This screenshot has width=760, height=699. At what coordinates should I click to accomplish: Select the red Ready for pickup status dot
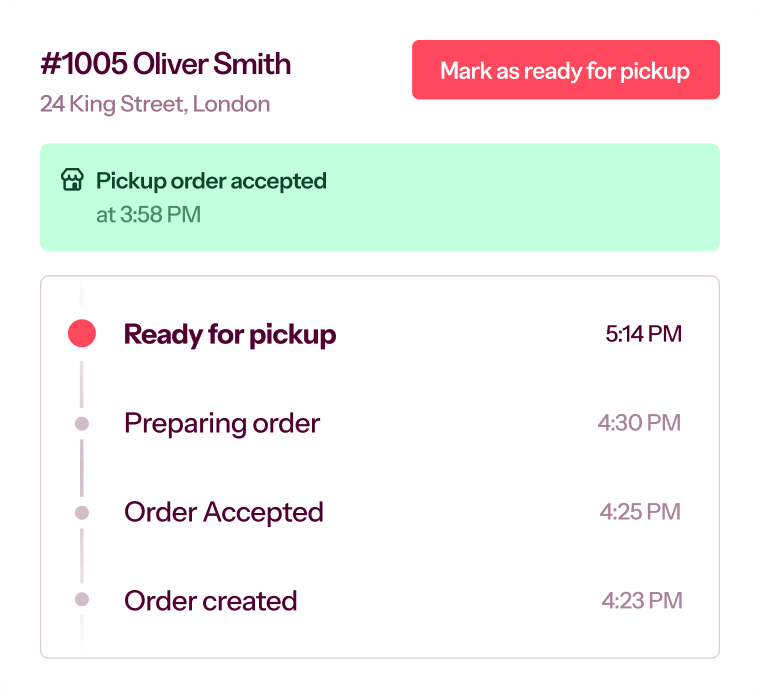[82, 334]
